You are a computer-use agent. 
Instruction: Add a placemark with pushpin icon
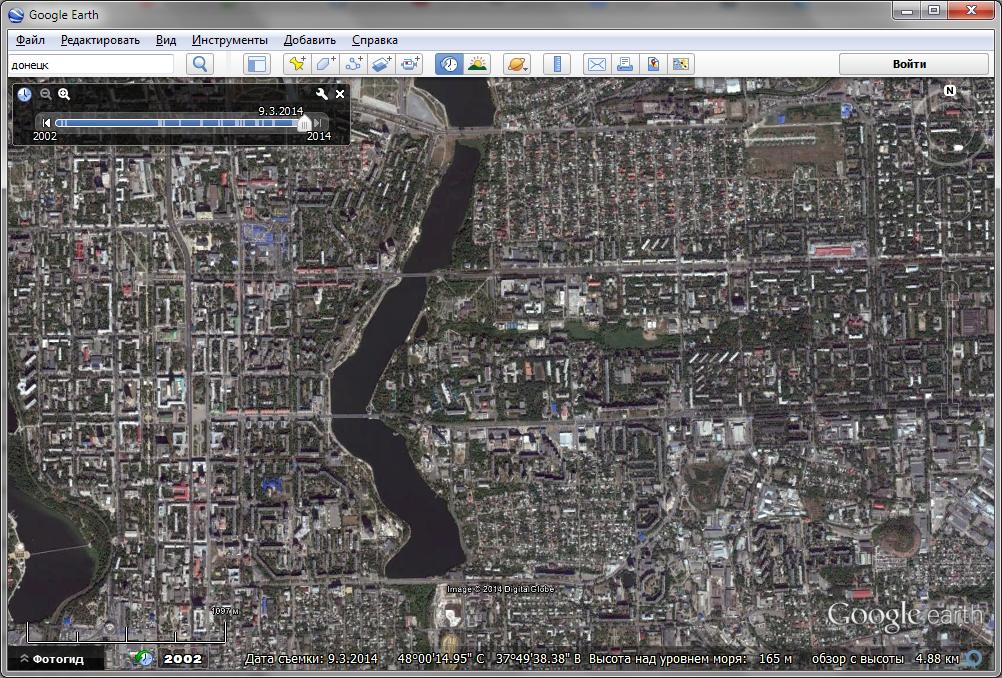point(297,64)
